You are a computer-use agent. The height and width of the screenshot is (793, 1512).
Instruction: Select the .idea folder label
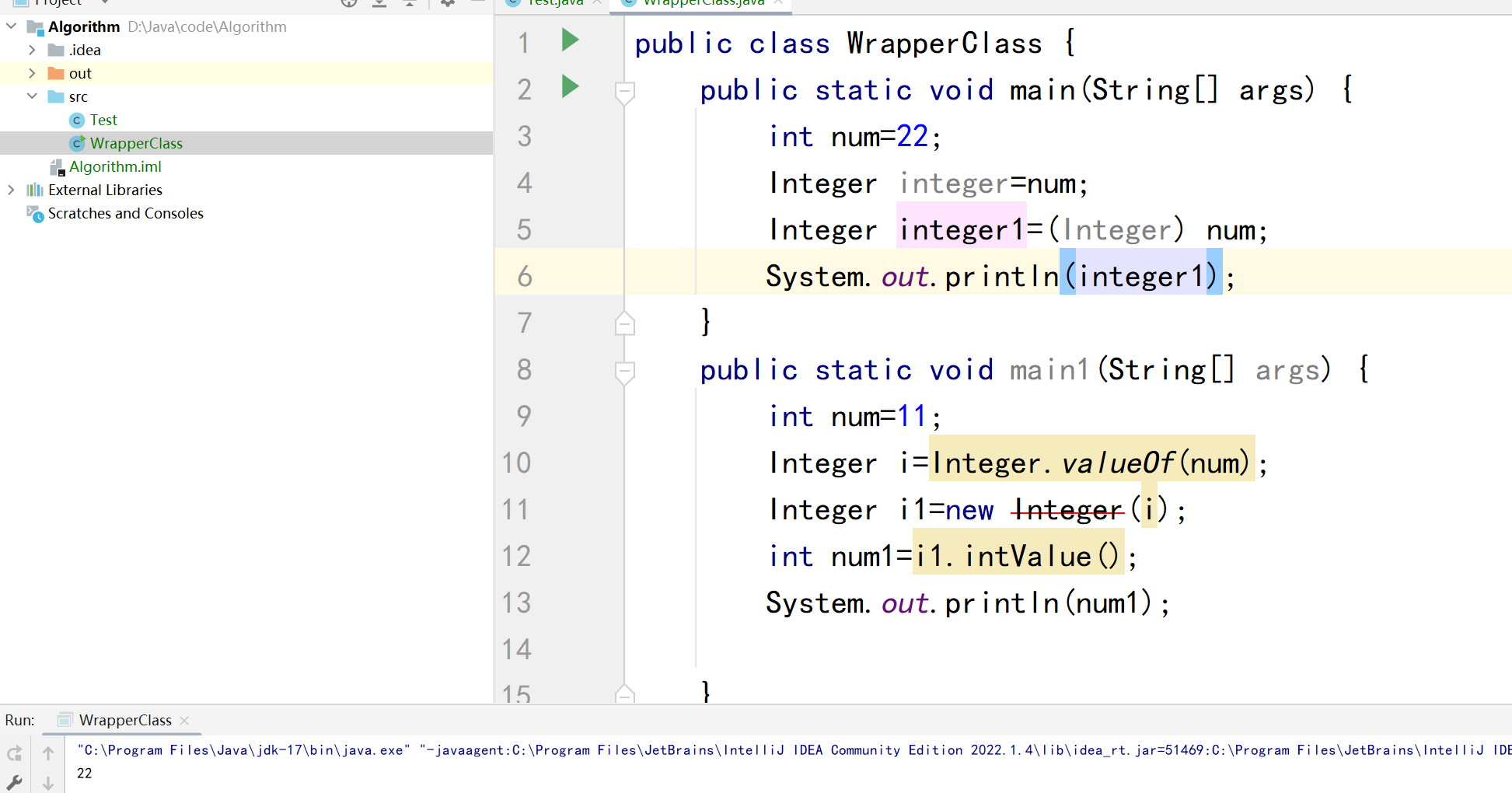tap(85, 51)
